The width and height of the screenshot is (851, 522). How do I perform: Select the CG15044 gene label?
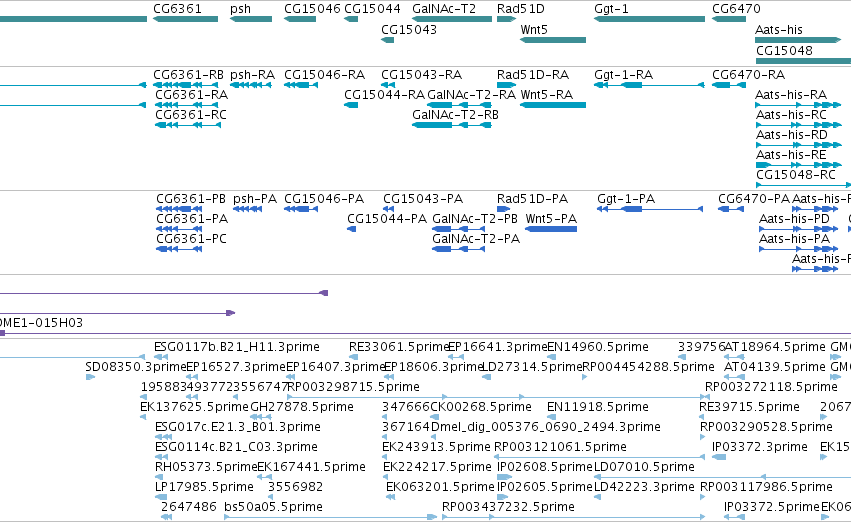pos(372,9)
